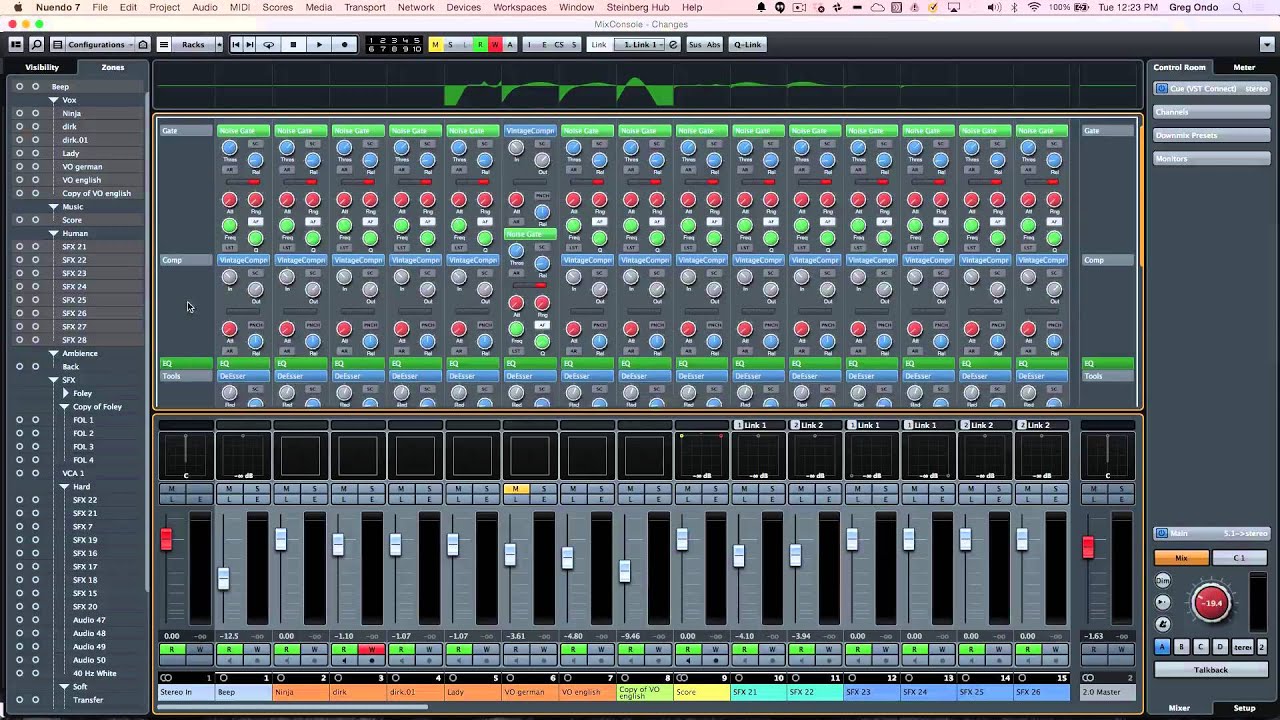Toggle left dot in the Score row
Image resolution: width=1280 pixels, height=720 pixels.
click(x=18, y=220)
